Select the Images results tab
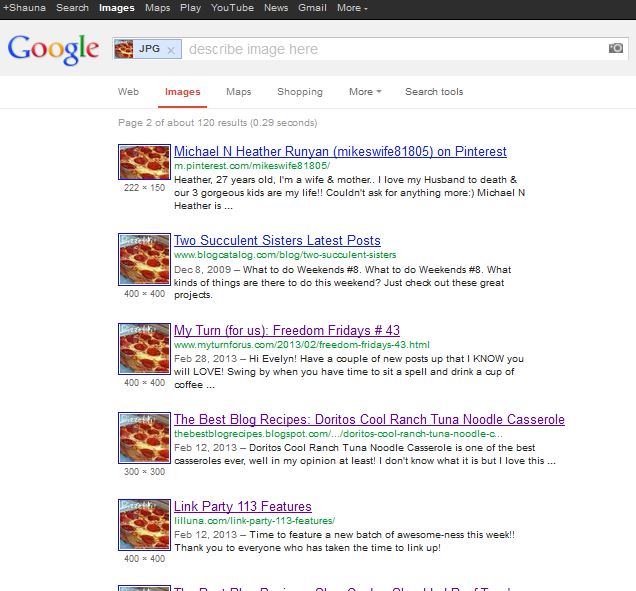Image resolution: width=636 pixels, height=591 pixels. click(183, 92)
